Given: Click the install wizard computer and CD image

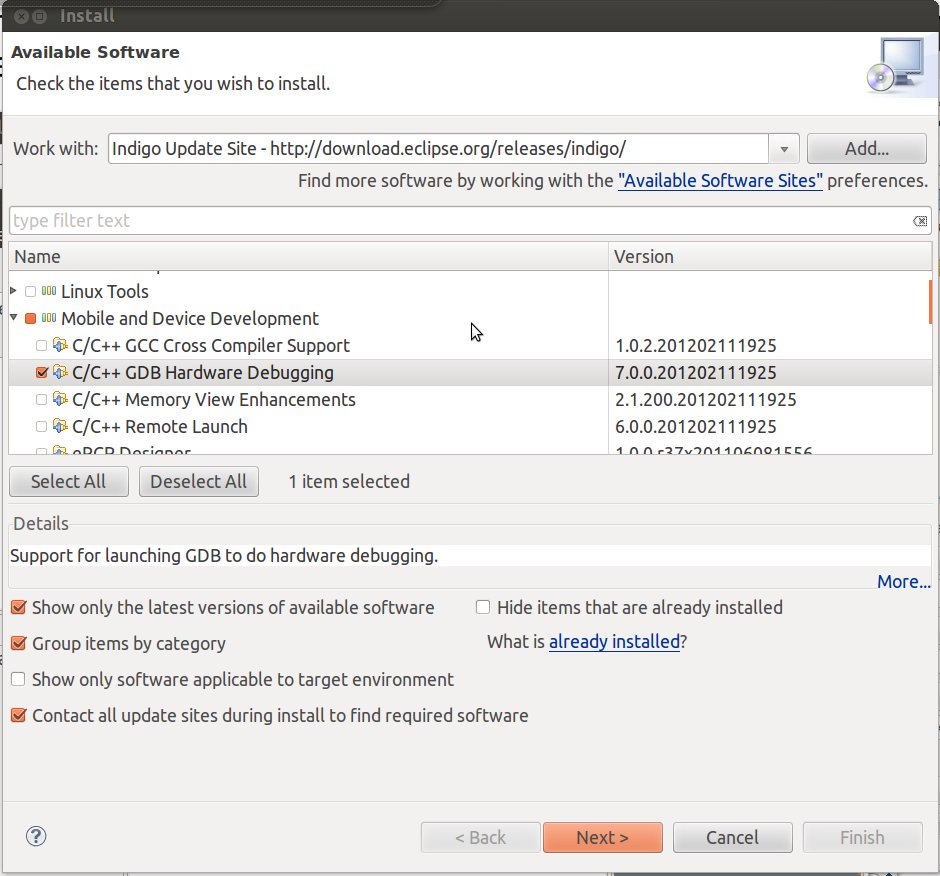Looking at the screenshot, I should click(896, 65).
